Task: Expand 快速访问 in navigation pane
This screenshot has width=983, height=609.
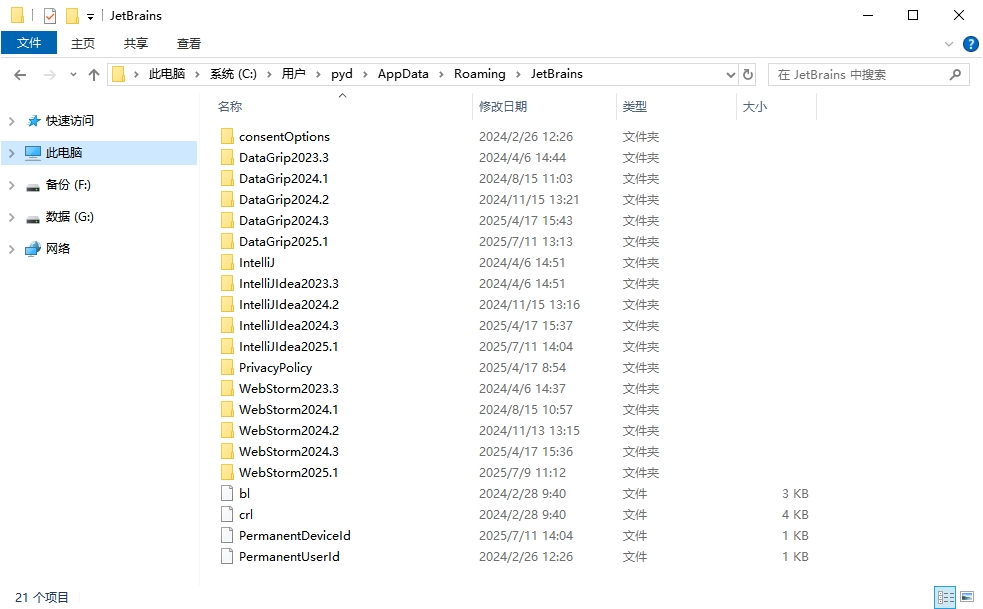Action: tap(11, 121)
